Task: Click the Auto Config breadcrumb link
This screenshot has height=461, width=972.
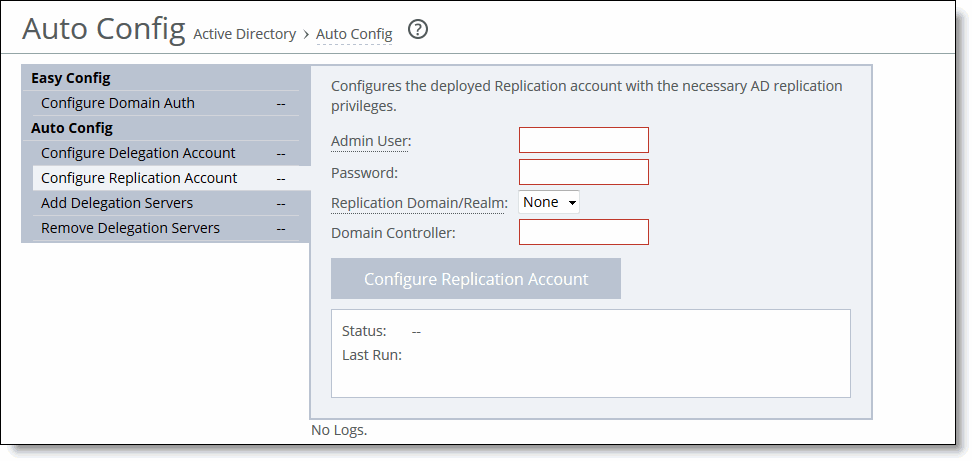Action: point(354,34)
